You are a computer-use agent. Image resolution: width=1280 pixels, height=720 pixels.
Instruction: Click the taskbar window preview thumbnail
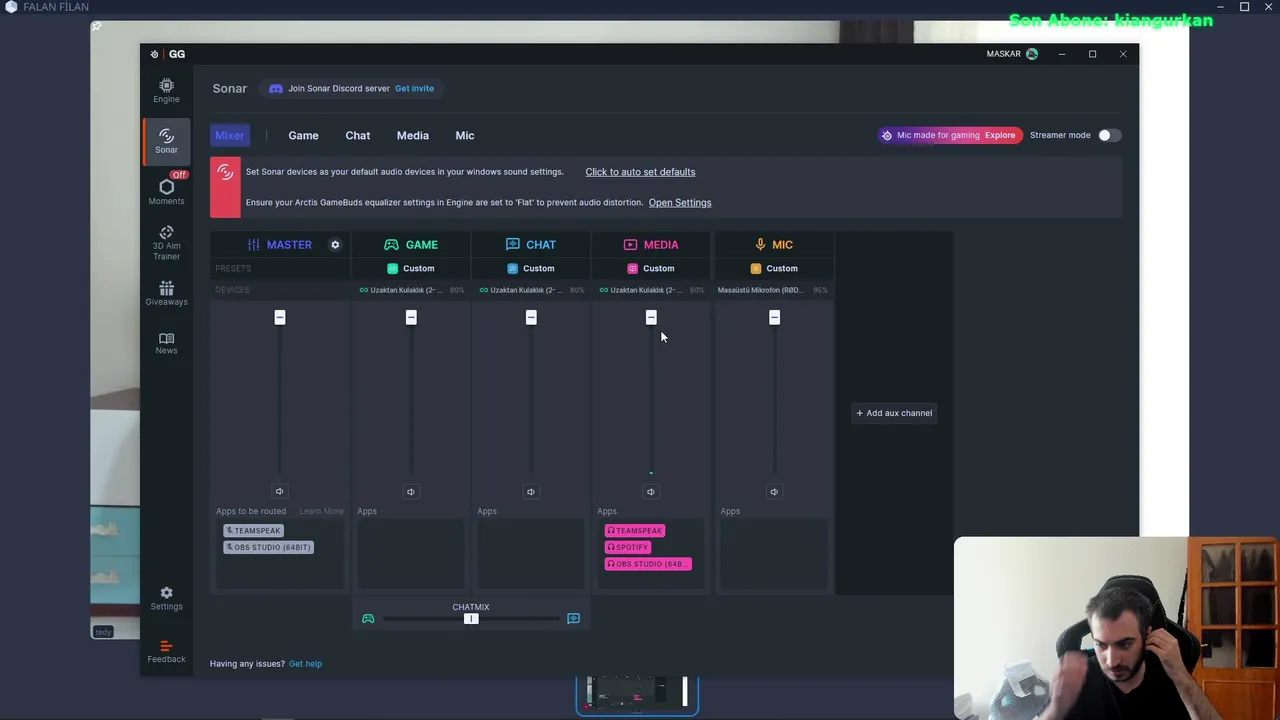click(637, 695)
